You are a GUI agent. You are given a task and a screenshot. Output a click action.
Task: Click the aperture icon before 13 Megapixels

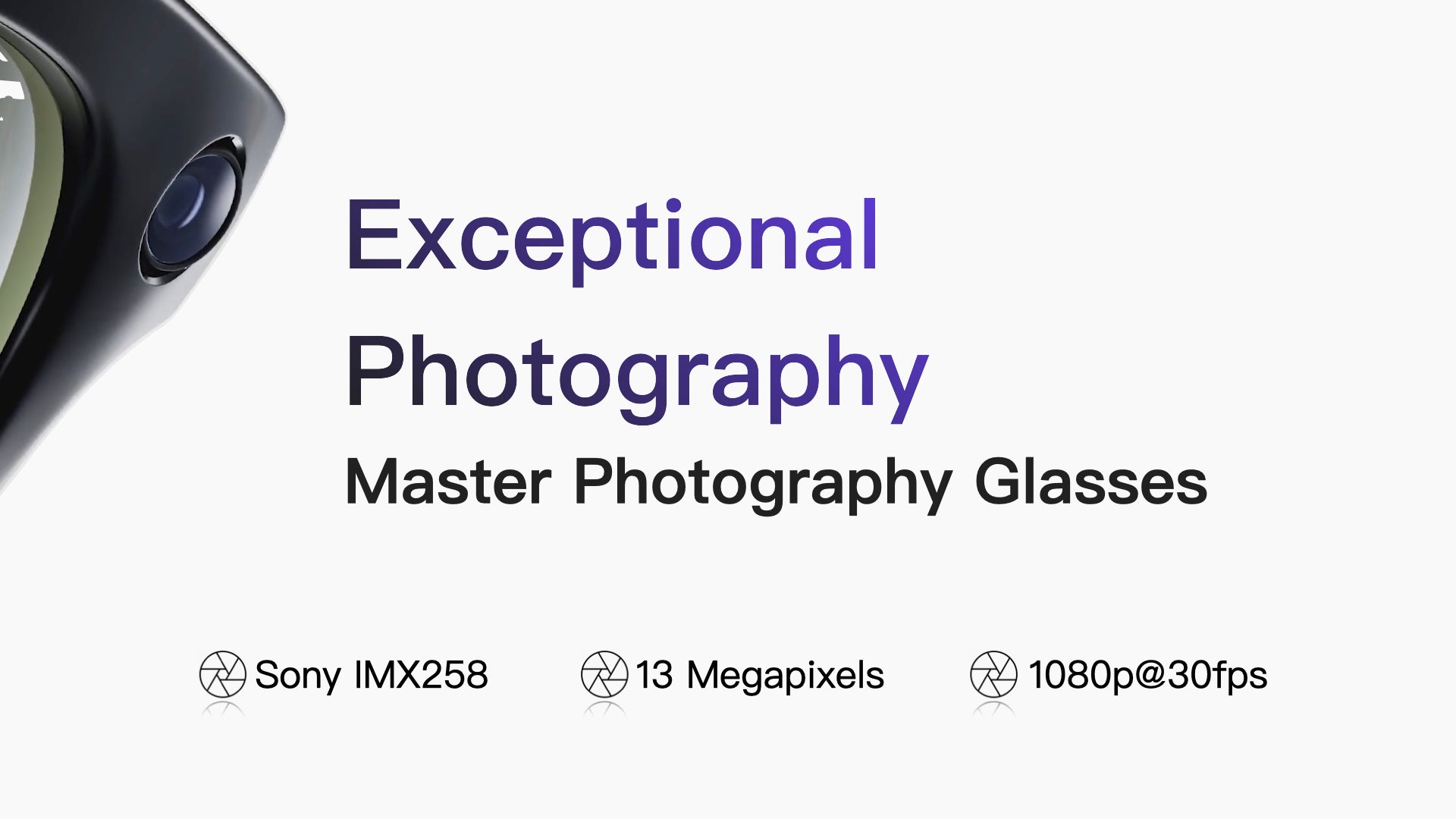[x=604, y=674]
